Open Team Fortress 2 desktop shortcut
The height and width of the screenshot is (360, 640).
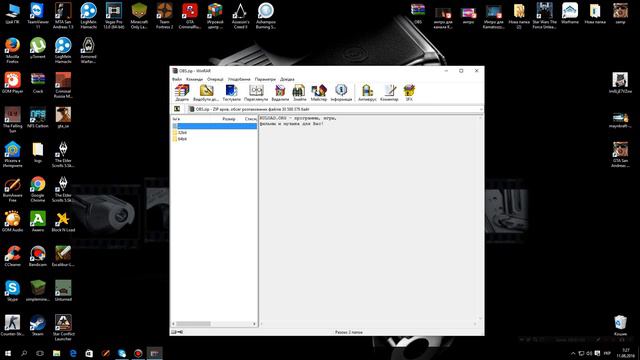coord(164,16)
